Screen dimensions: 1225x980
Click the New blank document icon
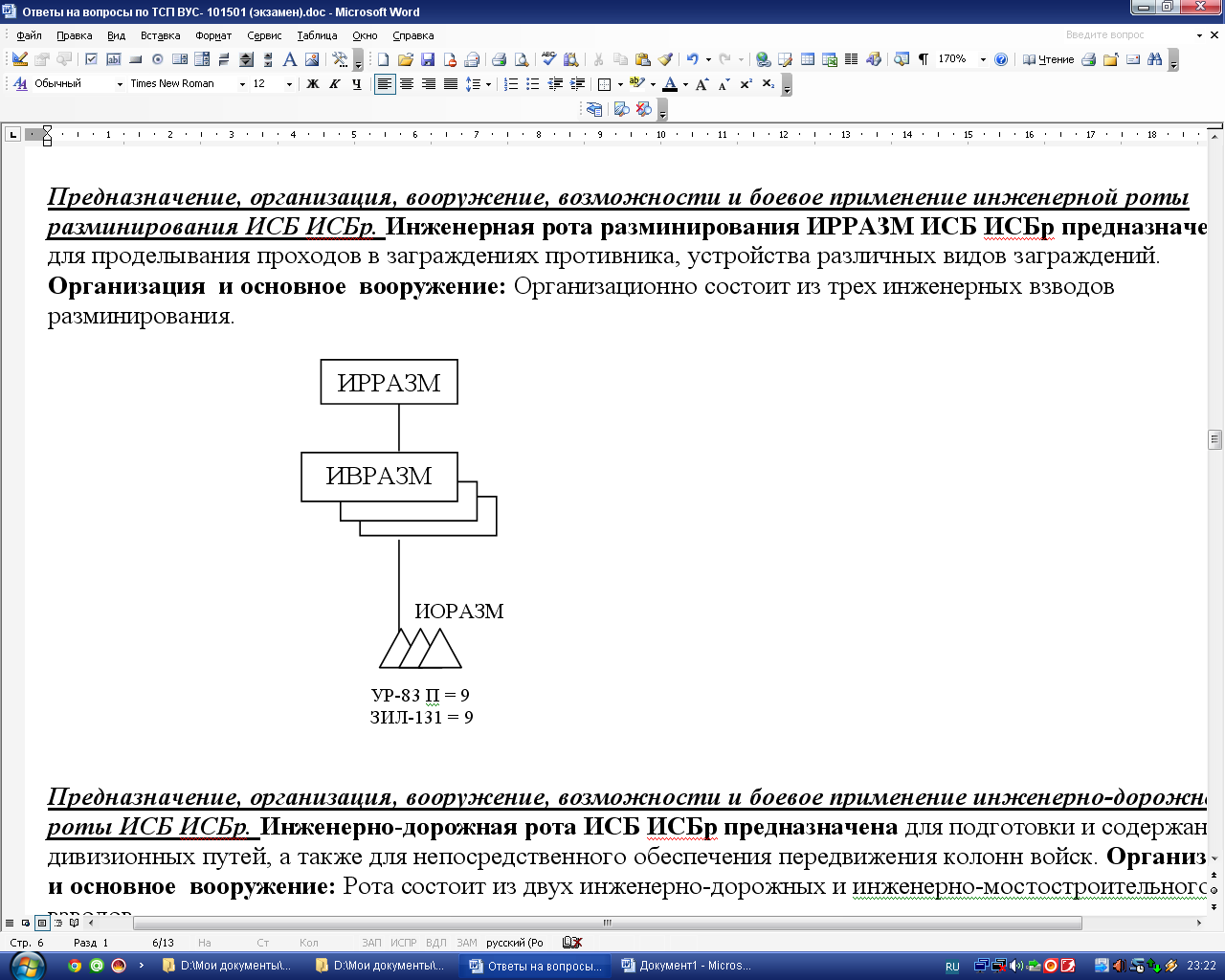coord(383,59)
